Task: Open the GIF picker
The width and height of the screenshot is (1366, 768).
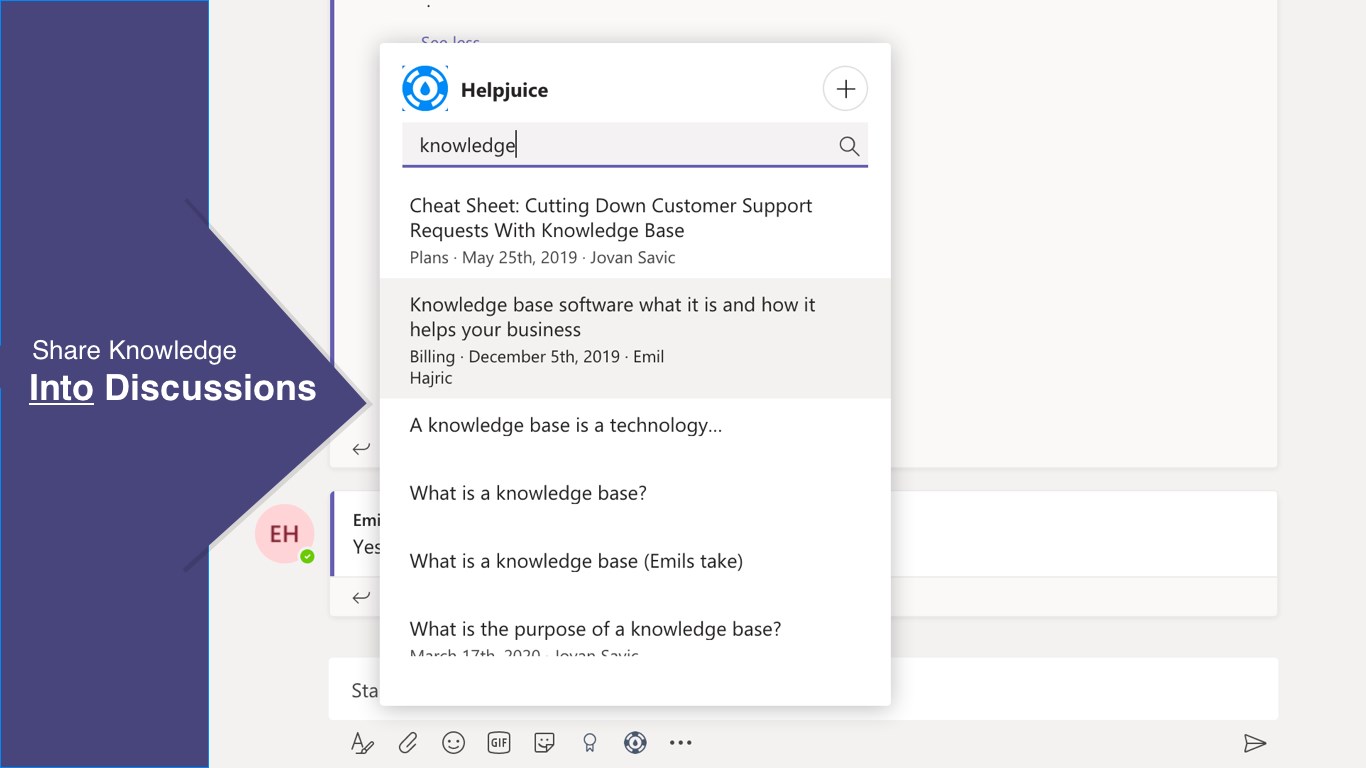Action: (499, 743)
